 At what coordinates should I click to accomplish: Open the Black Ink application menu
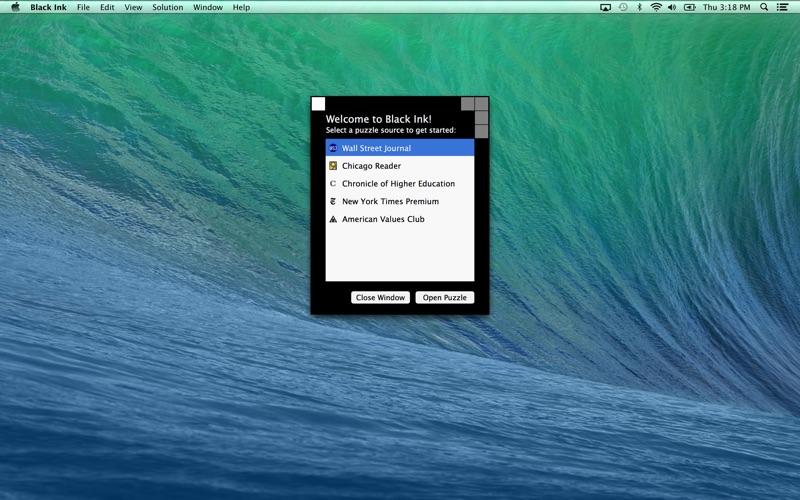(x=48, y=7)
